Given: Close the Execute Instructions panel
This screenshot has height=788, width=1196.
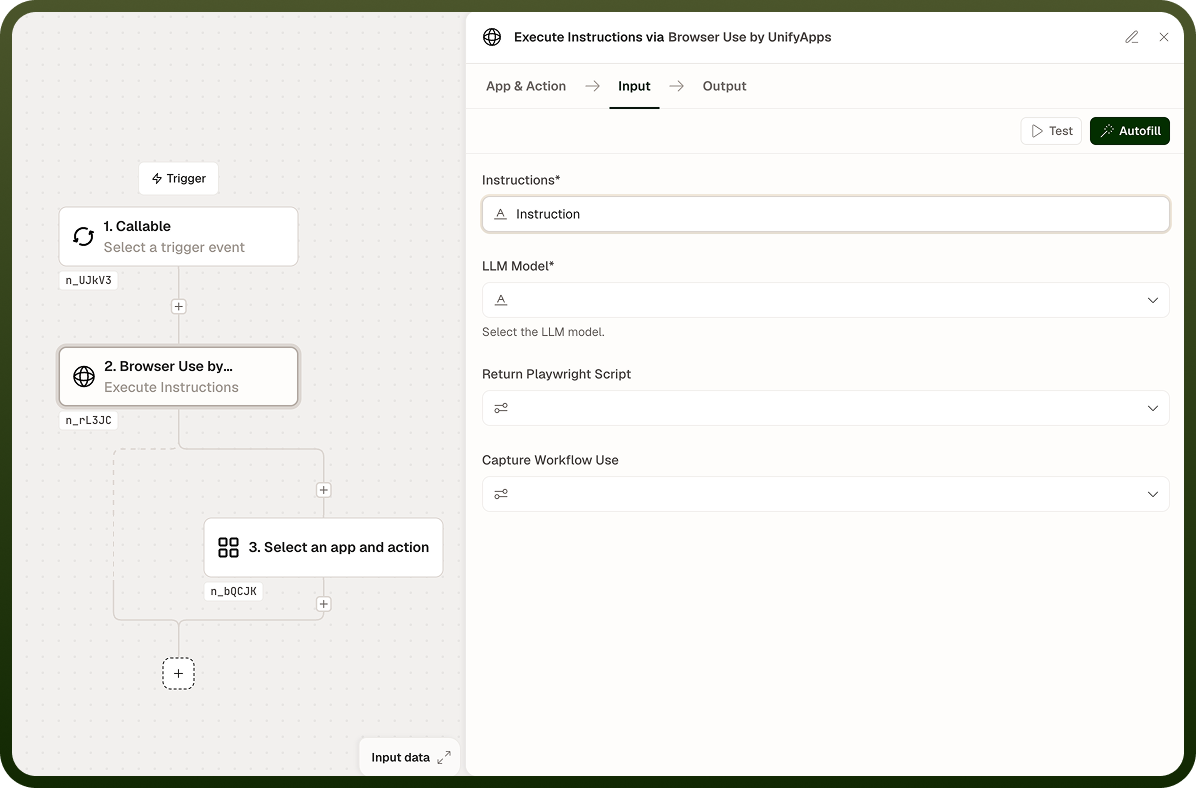Looking at the screenshot, I should pyautogui.click(x=1164, y=37).
